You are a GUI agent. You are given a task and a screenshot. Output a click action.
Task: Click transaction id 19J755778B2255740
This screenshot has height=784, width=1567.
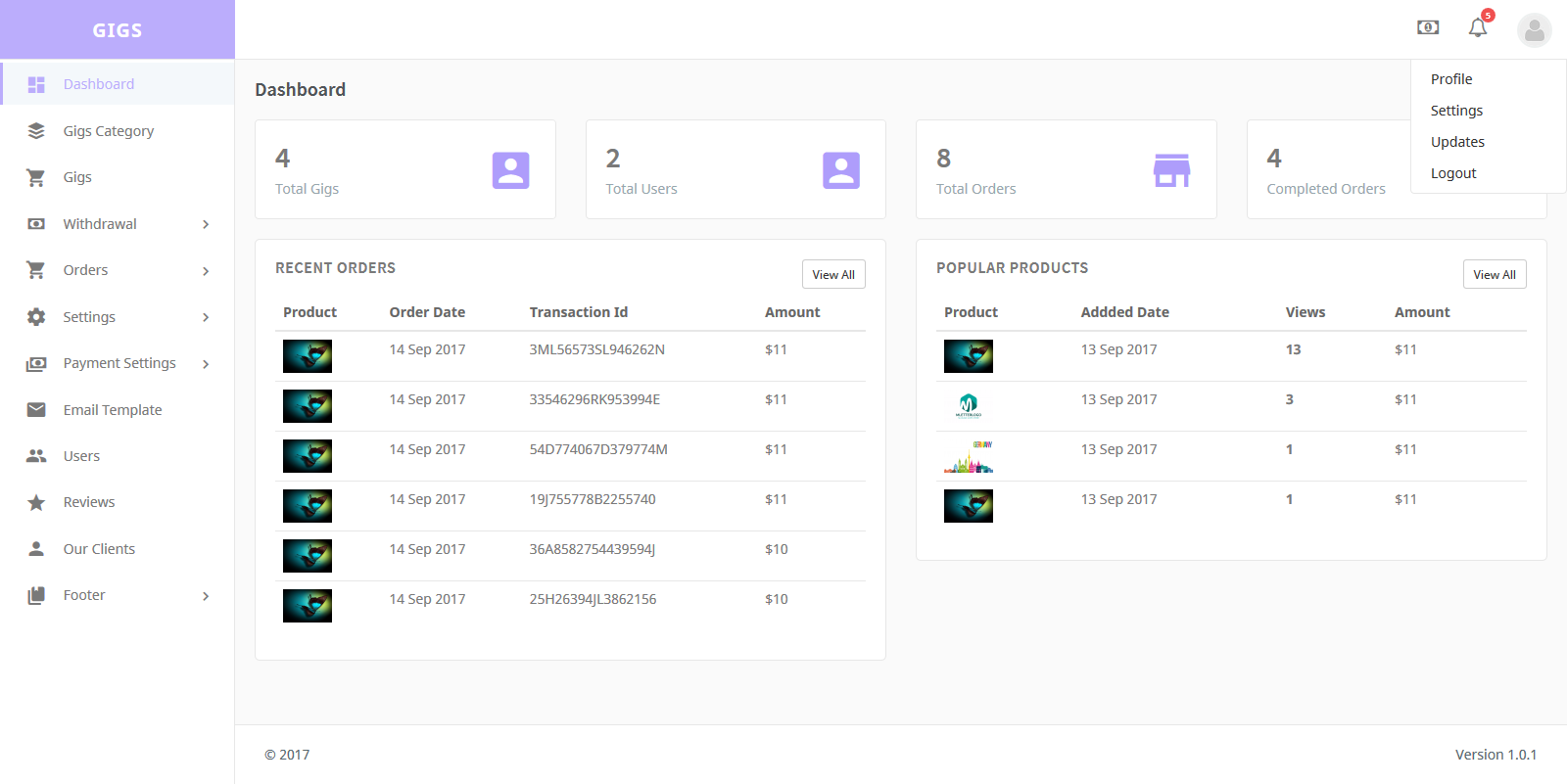(593, 499)
